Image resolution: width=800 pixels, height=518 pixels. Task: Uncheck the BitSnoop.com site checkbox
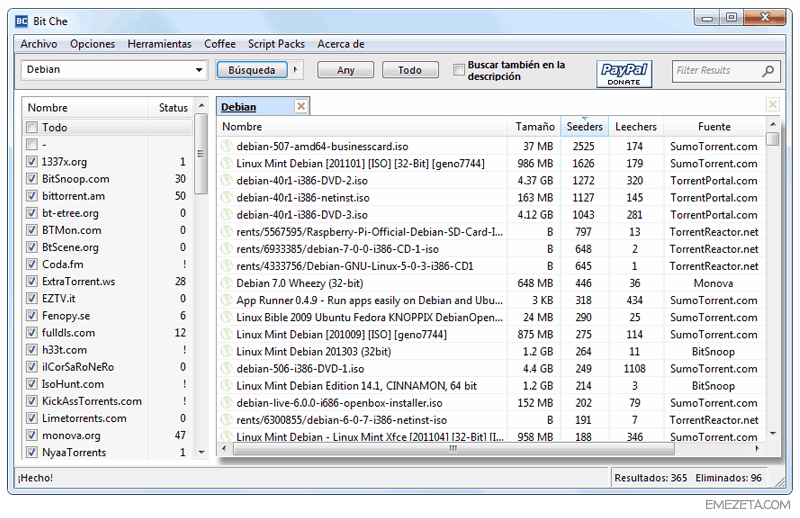pyautogui.click(x=32, y=179)
